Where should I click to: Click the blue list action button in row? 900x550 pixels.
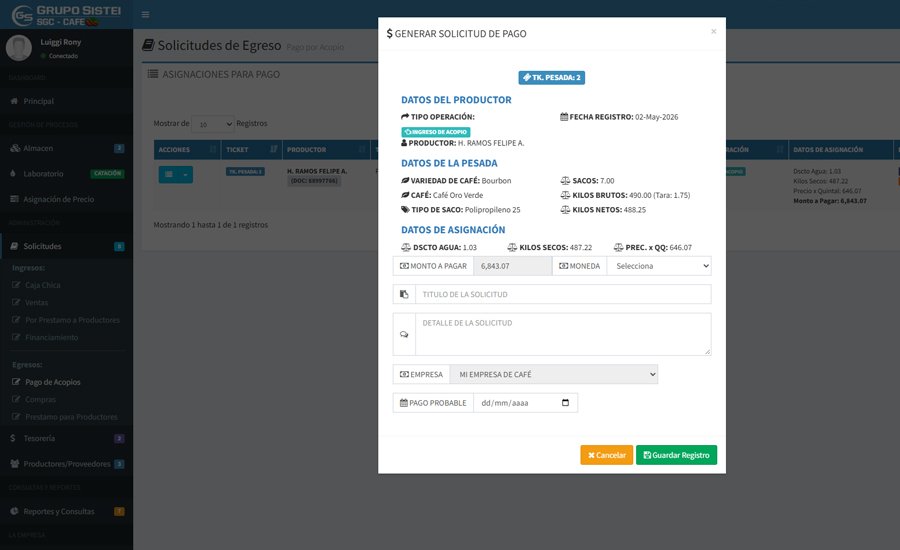tap(169, 175)
